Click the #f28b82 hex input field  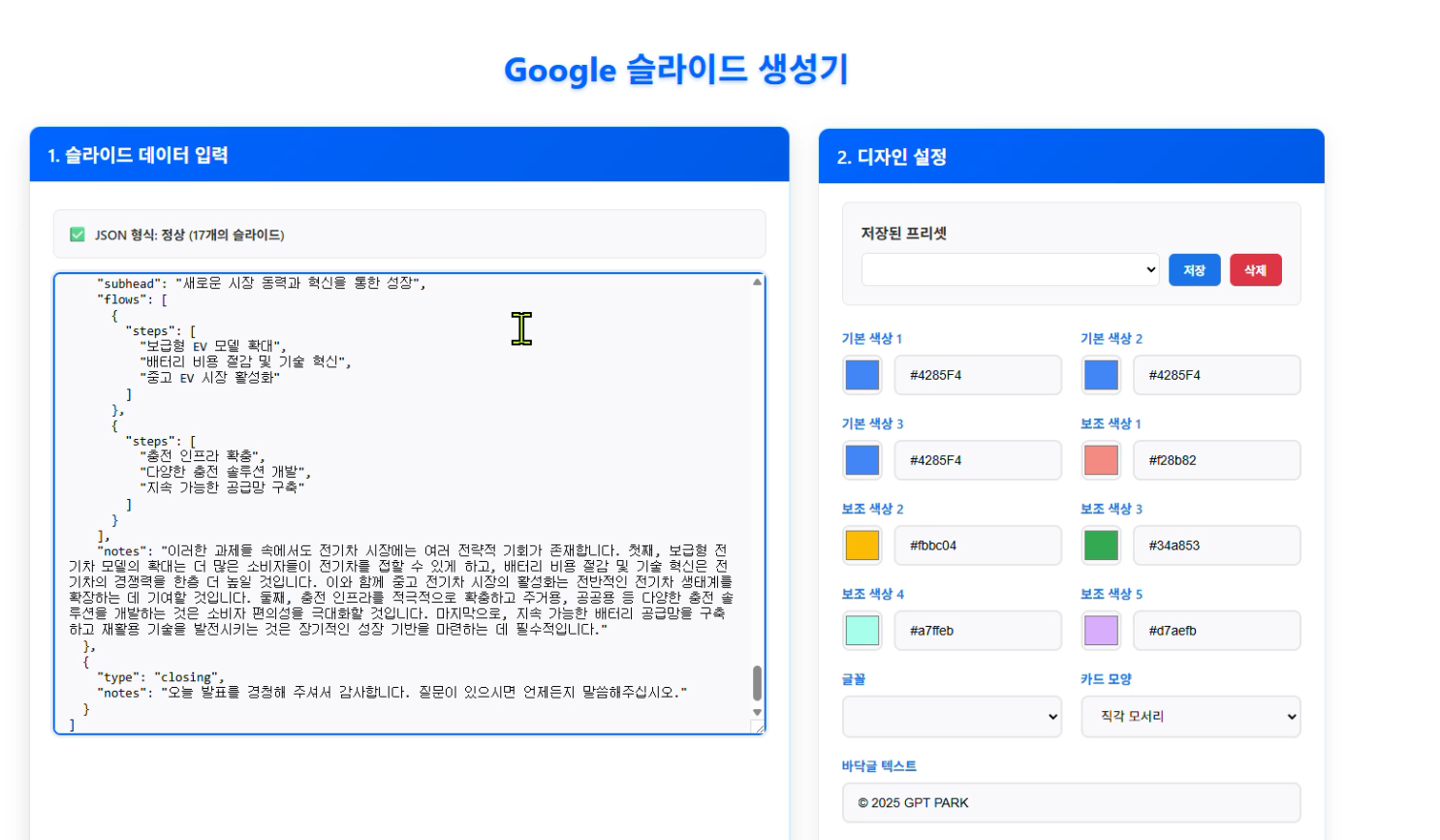pos(1217,460)
